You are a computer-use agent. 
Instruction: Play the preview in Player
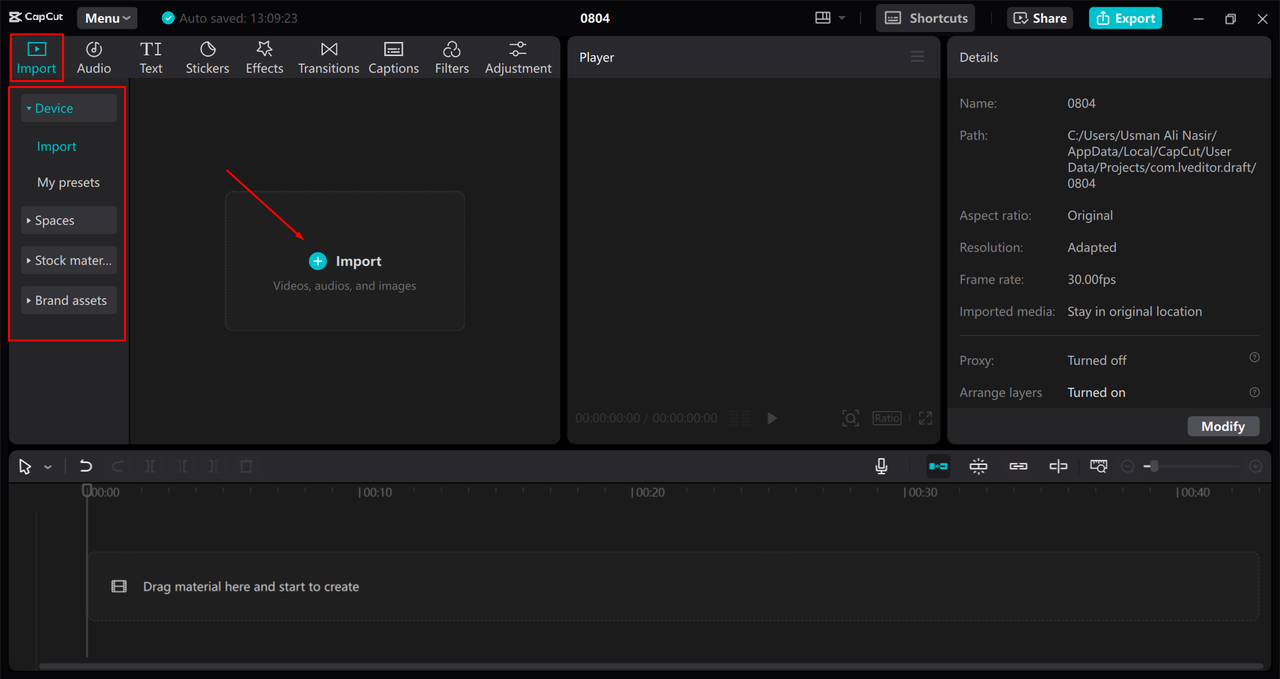tap(772, 418)
